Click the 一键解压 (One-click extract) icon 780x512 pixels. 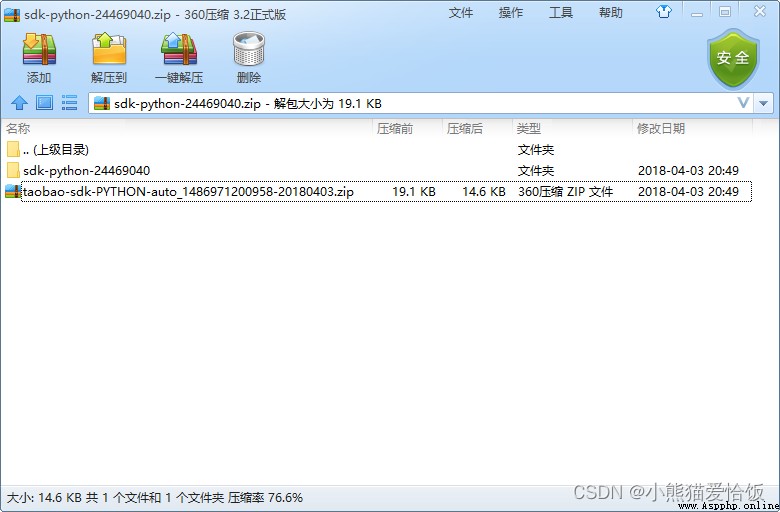tap(179, 49)
